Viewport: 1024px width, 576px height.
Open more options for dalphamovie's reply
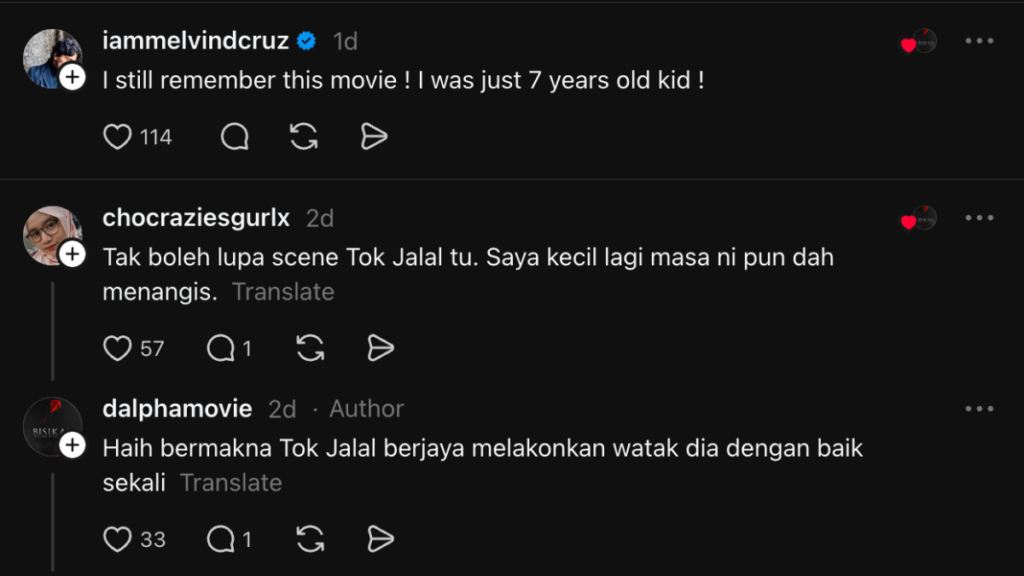tap(980, 409)
